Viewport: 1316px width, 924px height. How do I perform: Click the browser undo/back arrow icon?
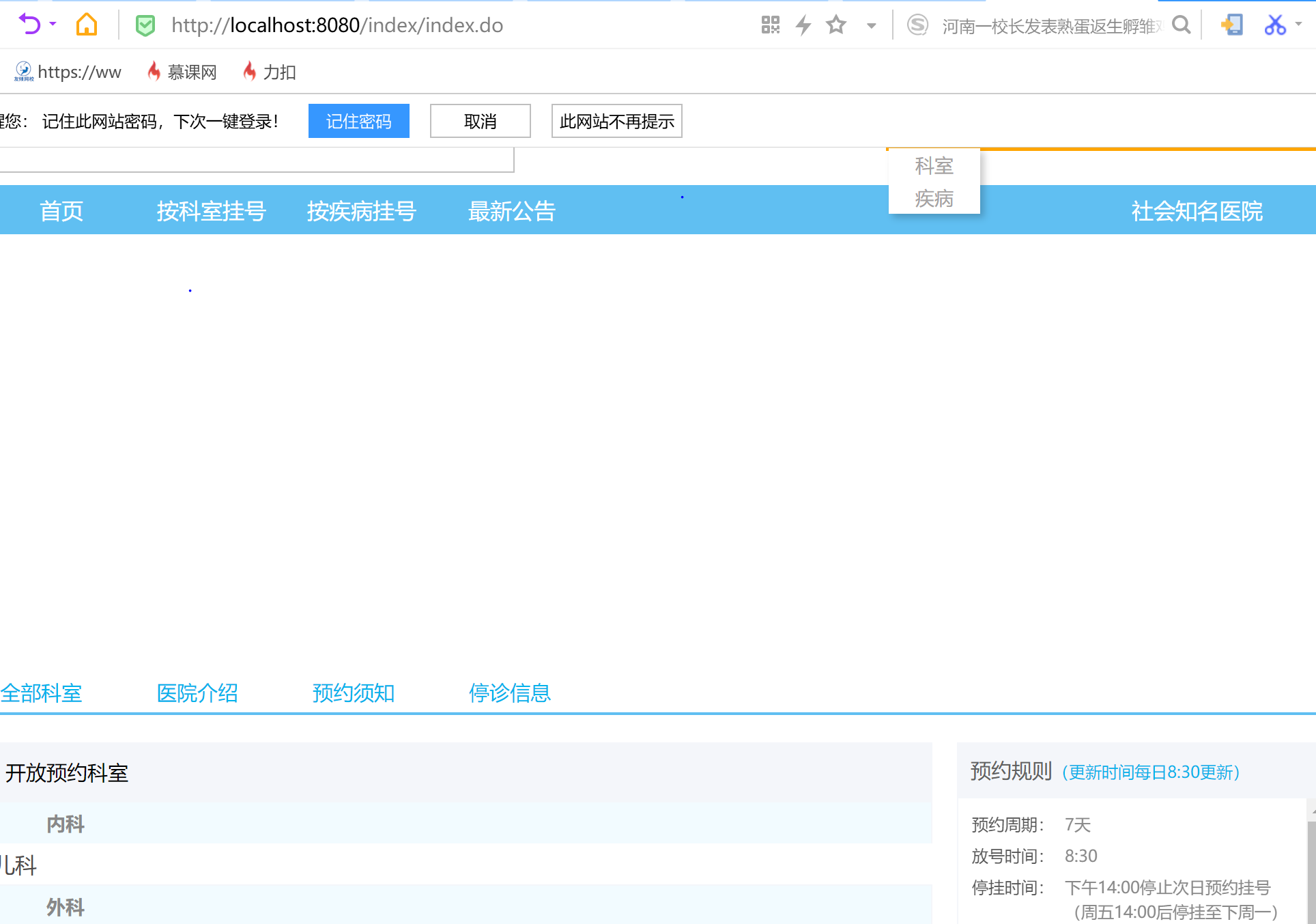pos(29,25)
